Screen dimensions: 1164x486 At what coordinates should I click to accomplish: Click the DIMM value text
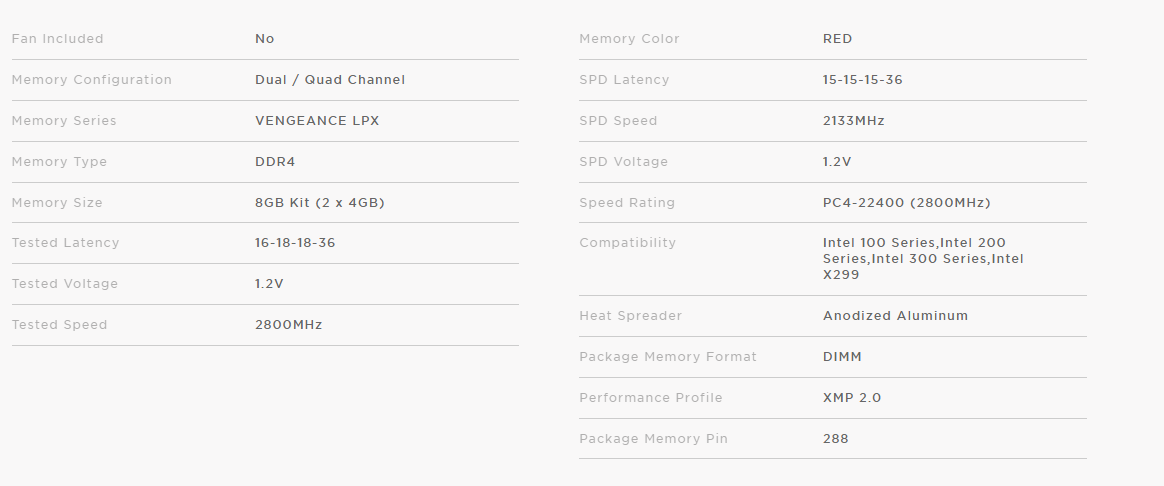(843, 357)
